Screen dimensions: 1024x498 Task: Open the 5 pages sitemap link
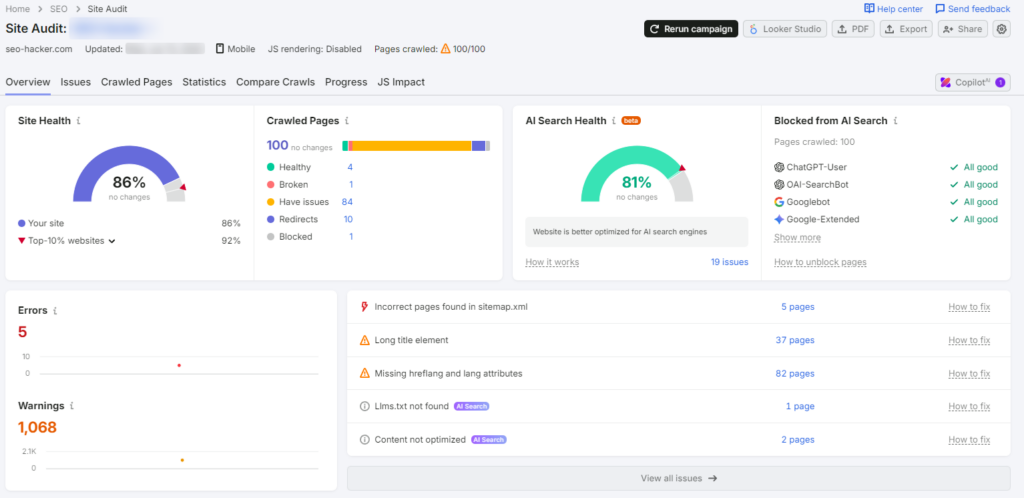click(x=798, y=307)
